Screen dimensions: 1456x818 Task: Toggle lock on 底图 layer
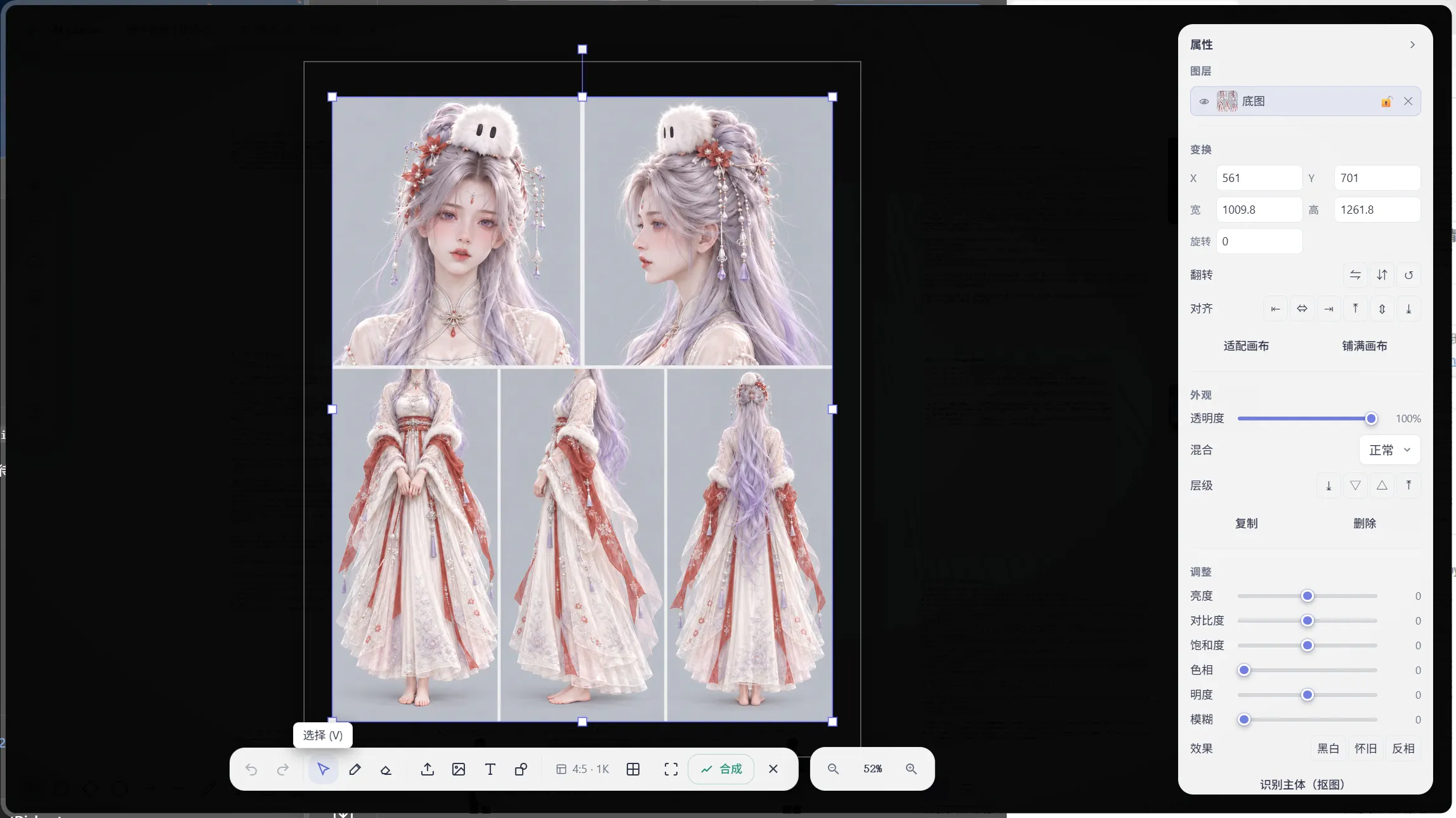click(x=1387, y=101)
